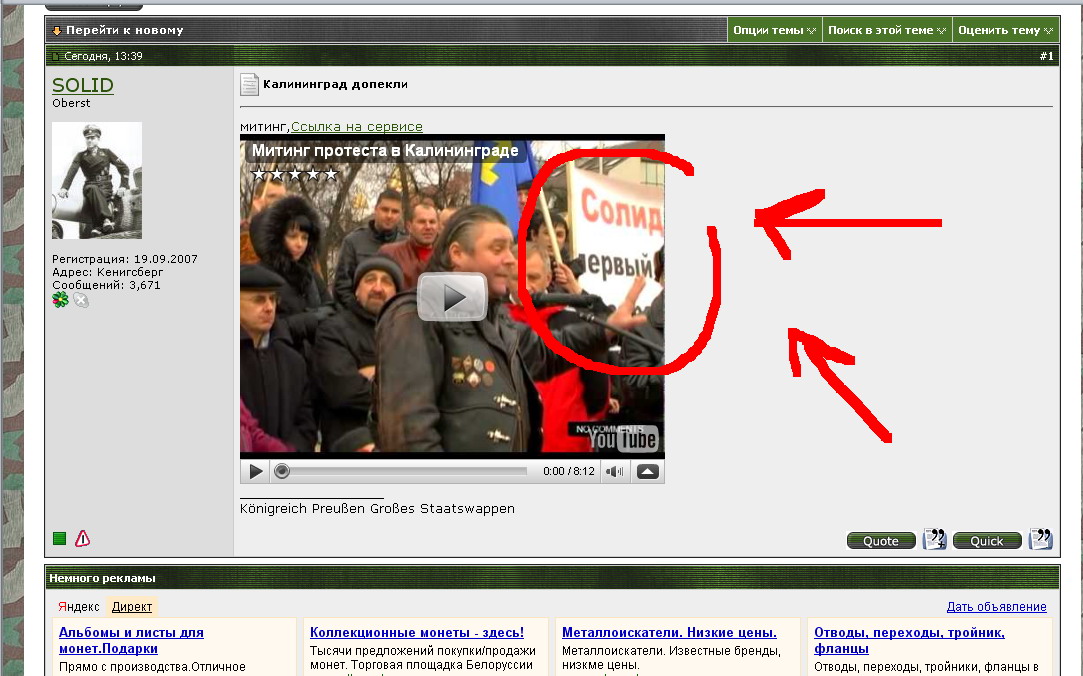View SOLID's avatar photo
Viewport: 1083px width, 676px height.
coord(97,180)
